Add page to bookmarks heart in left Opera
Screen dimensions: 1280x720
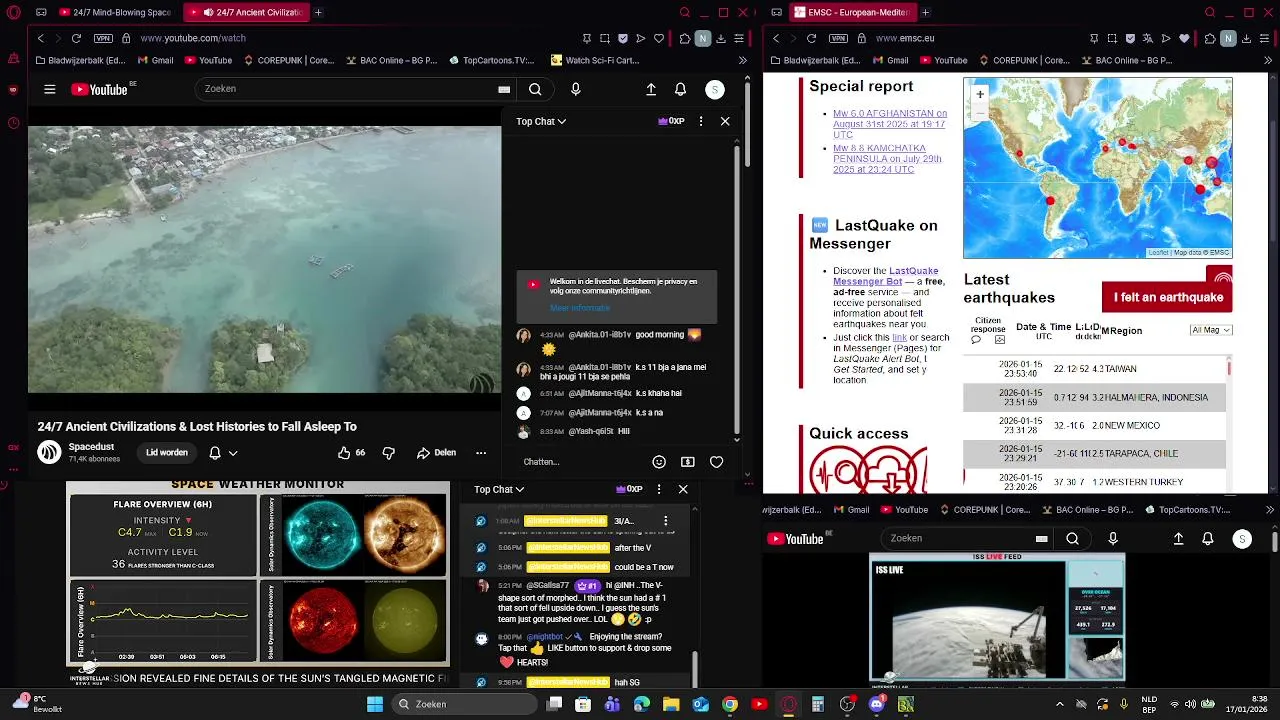pos(659,38)
